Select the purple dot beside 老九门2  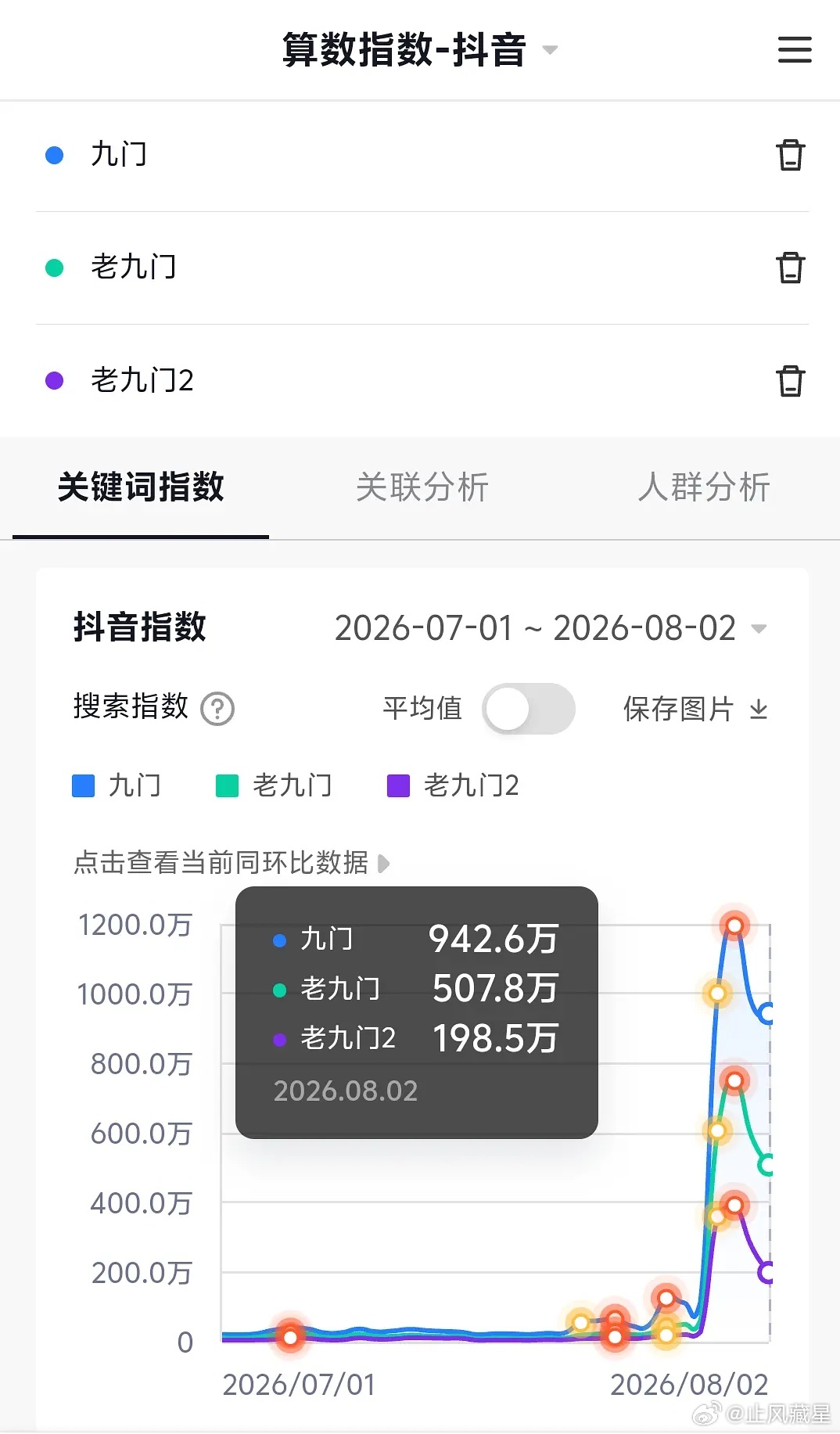click(55, 381)
